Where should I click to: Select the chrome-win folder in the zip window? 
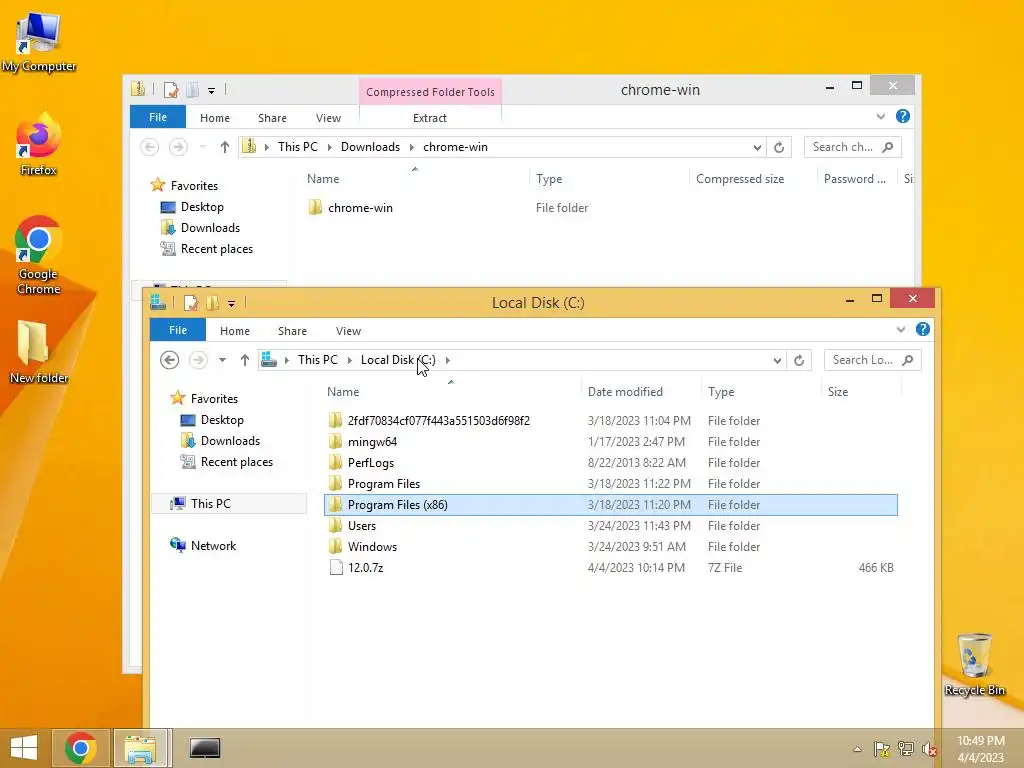point(360,208)
